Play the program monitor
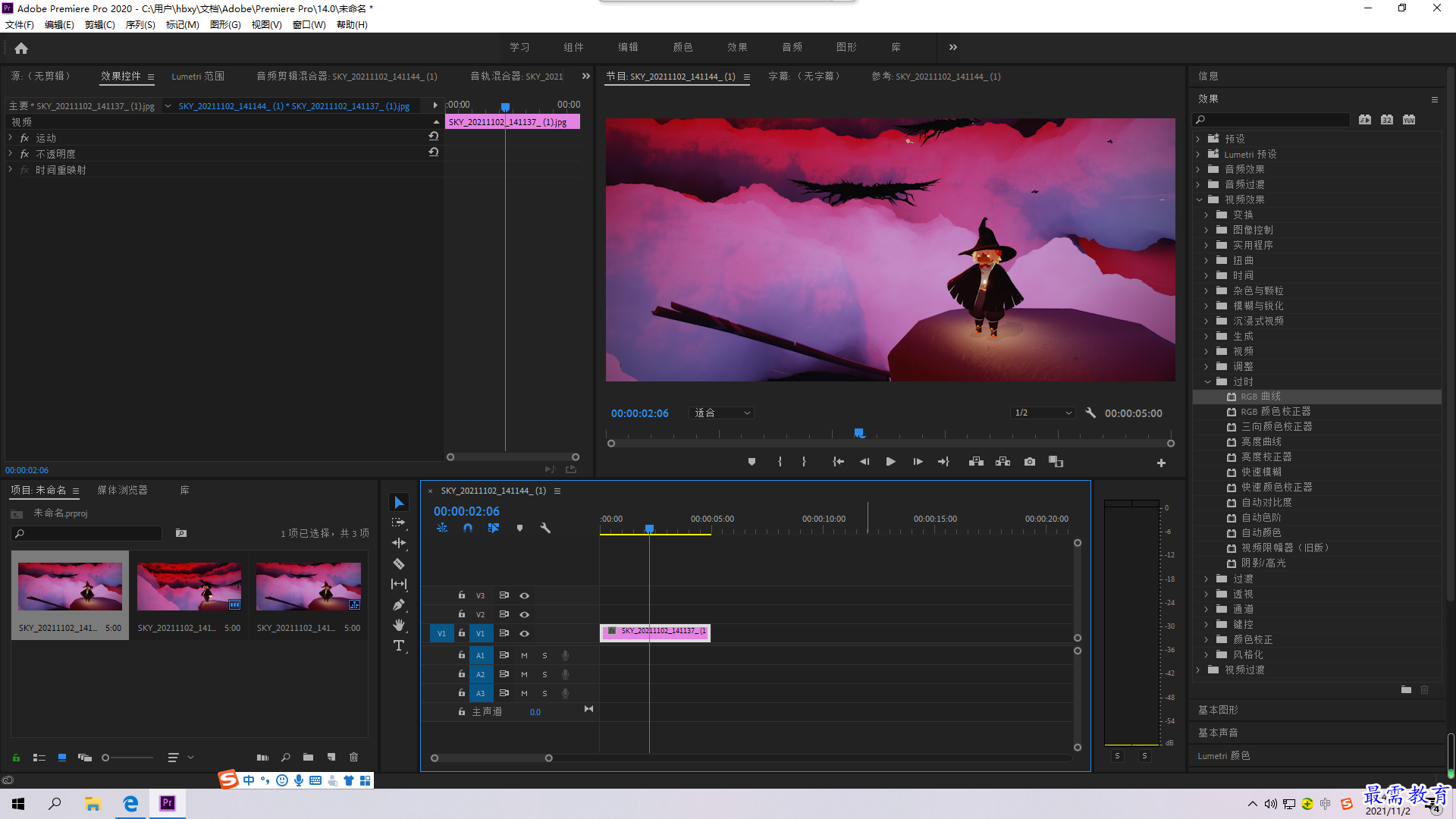This screenshot has width=1456, height=819. point(890,462)
